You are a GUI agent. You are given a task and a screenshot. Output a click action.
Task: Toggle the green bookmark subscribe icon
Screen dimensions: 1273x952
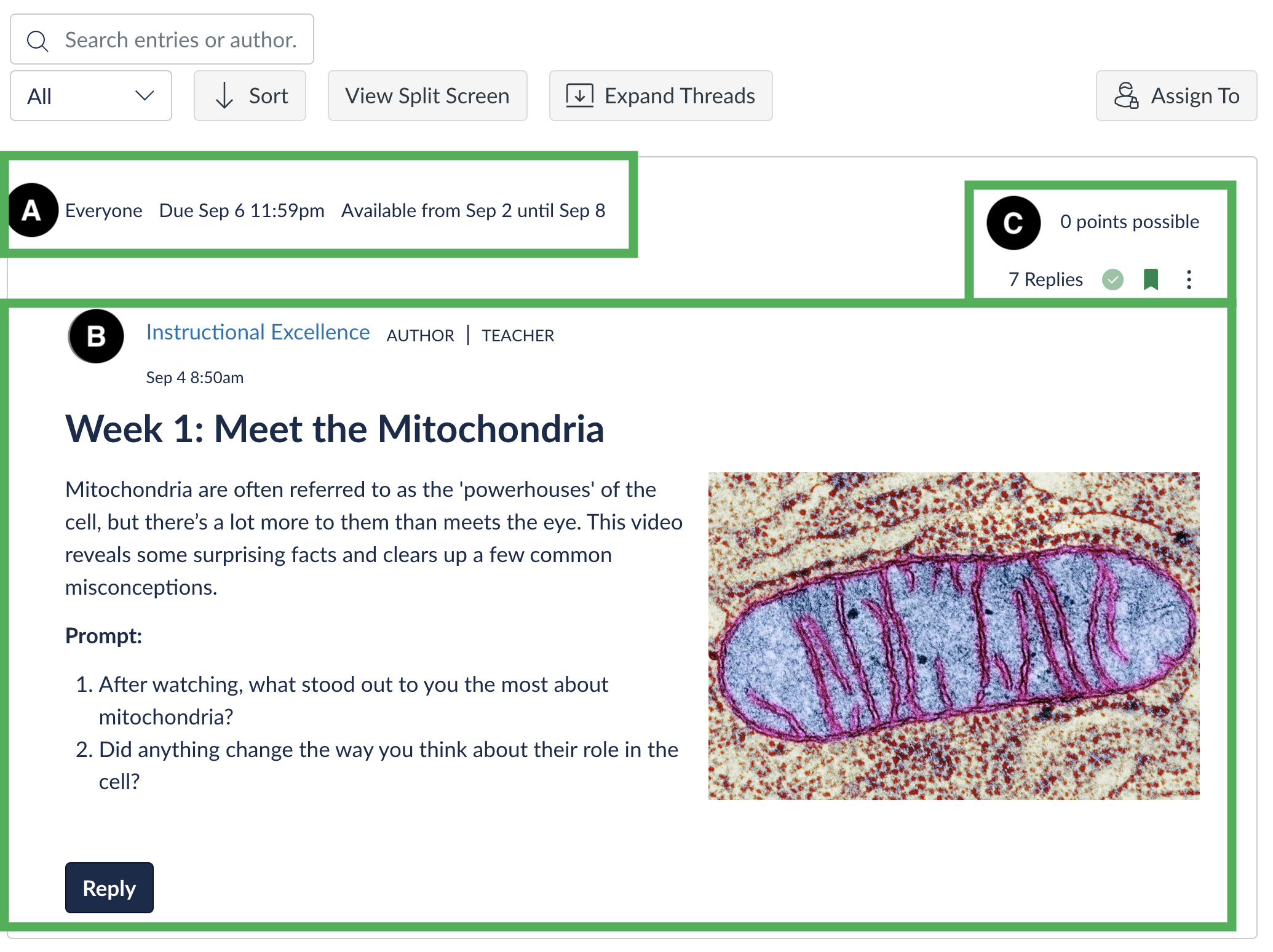coord(1151,279)
